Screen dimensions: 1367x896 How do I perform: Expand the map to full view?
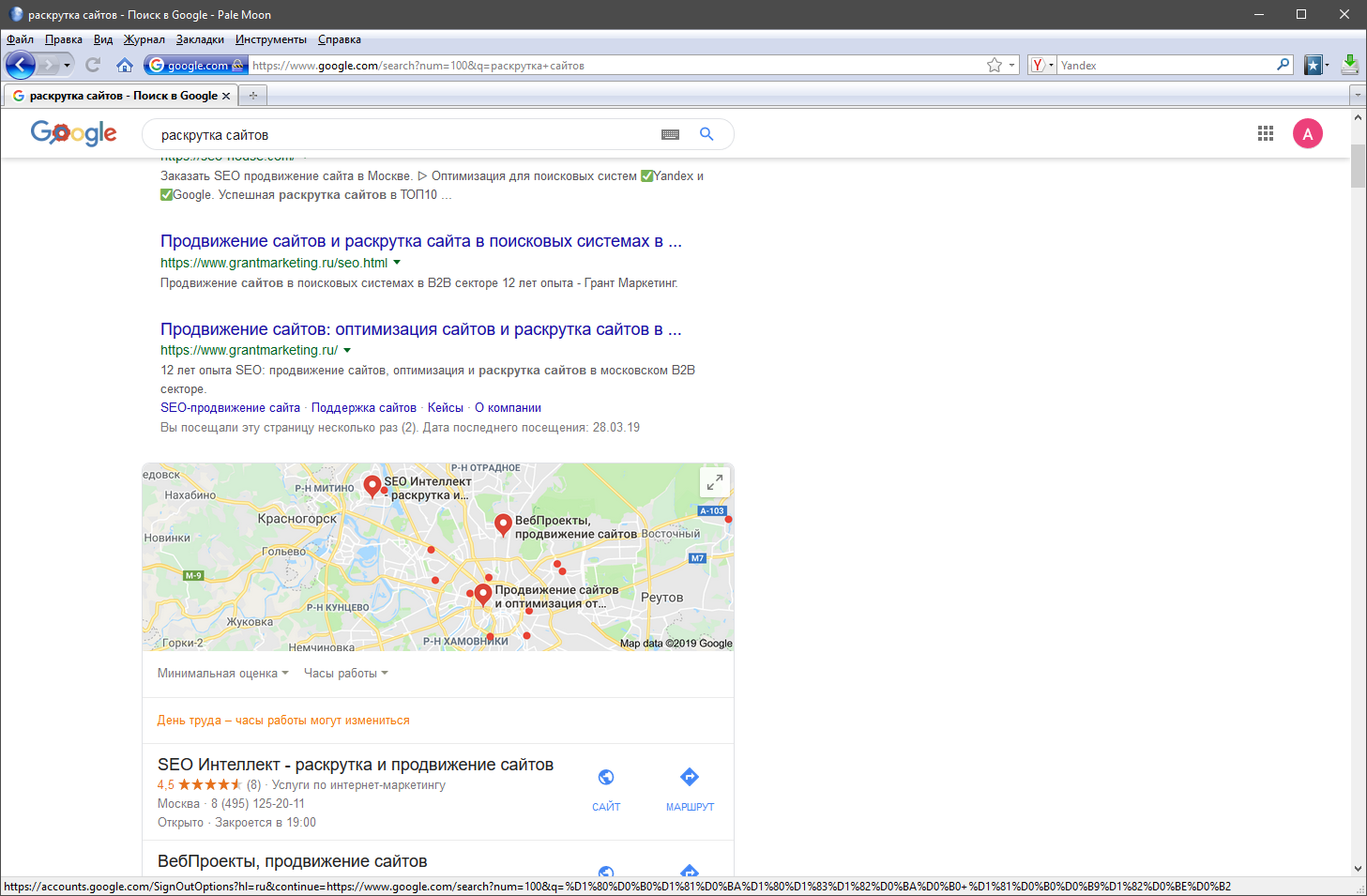(715, 482)
